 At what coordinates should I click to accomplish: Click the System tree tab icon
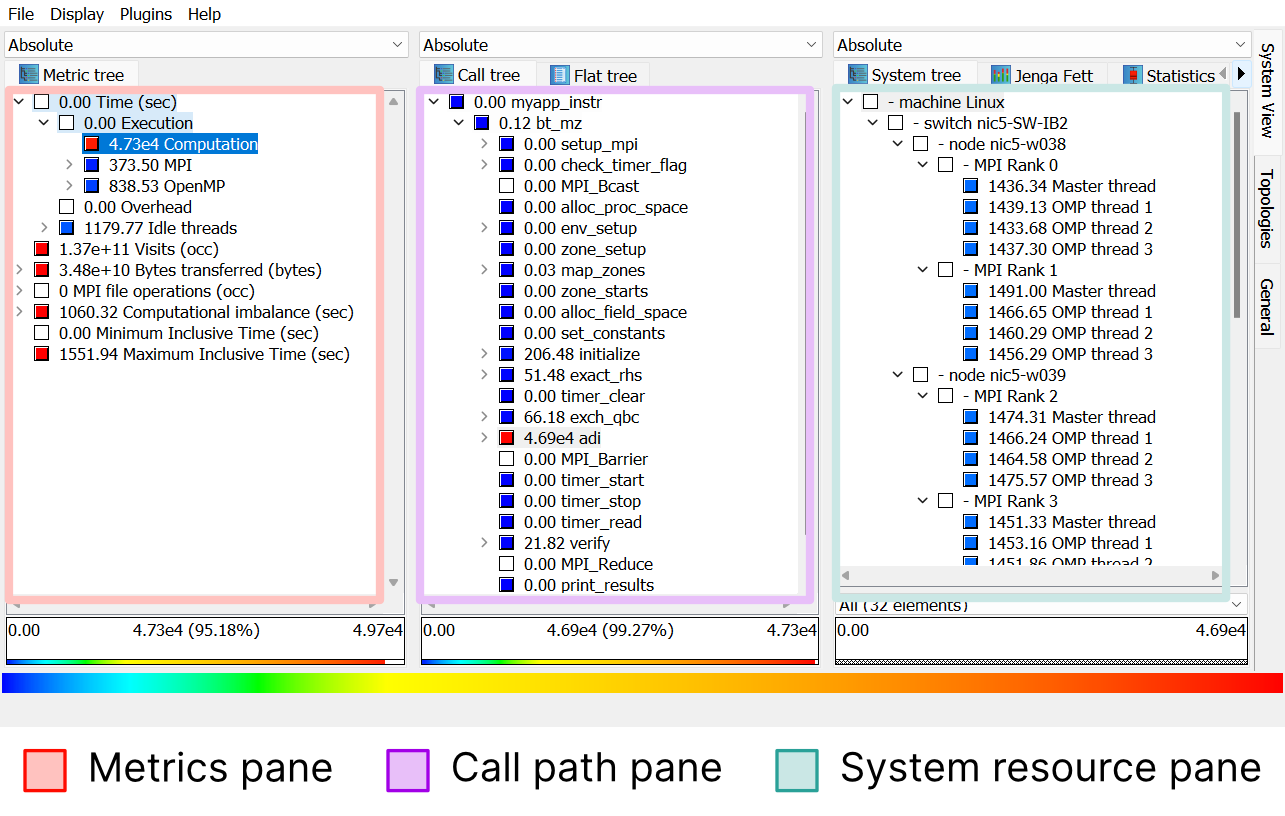pos(857,75)
